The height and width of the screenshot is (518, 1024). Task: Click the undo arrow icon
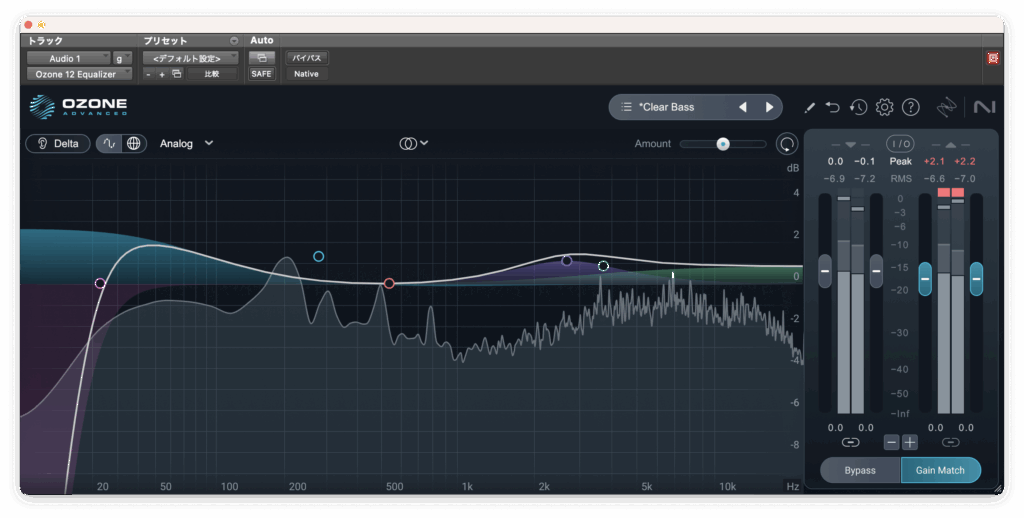click(833, 107)
